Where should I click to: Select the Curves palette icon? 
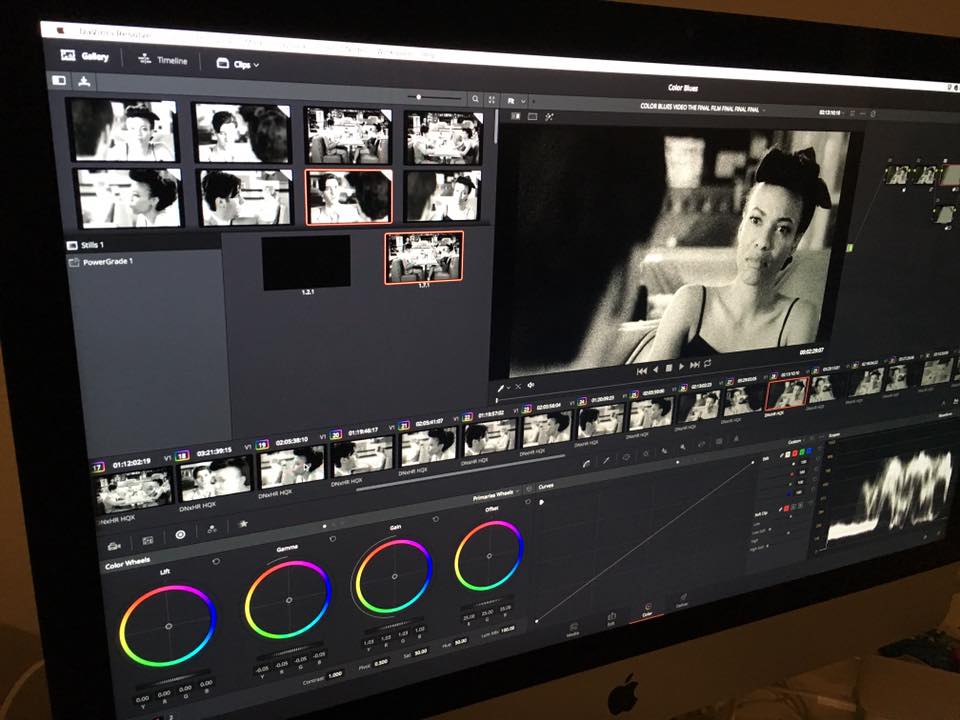[586, 463]
